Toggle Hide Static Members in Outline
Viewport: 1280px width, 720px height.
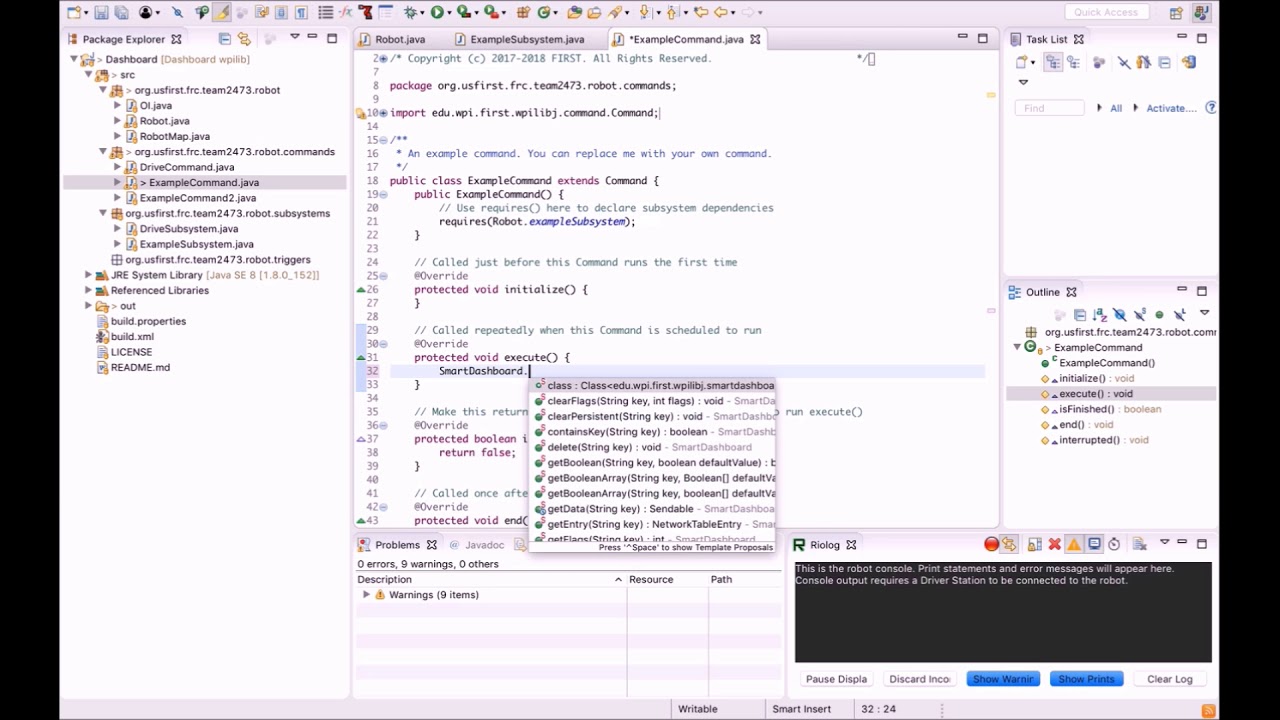tap(1139, 315)
